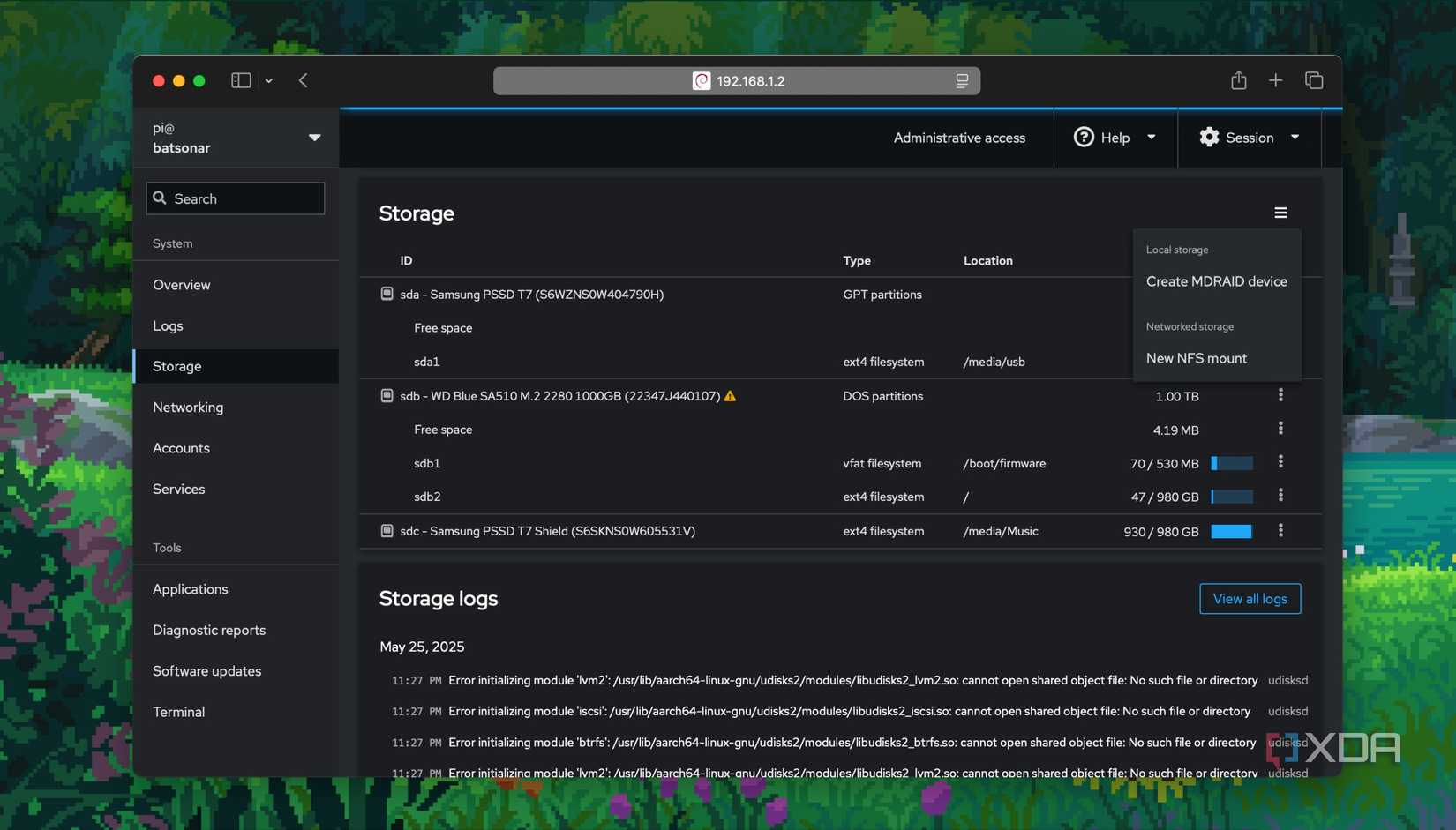The width and height of the screenshot is (1456, 830).
Task: Open the browser sidebar chevron dropdown
Action: 269,80
